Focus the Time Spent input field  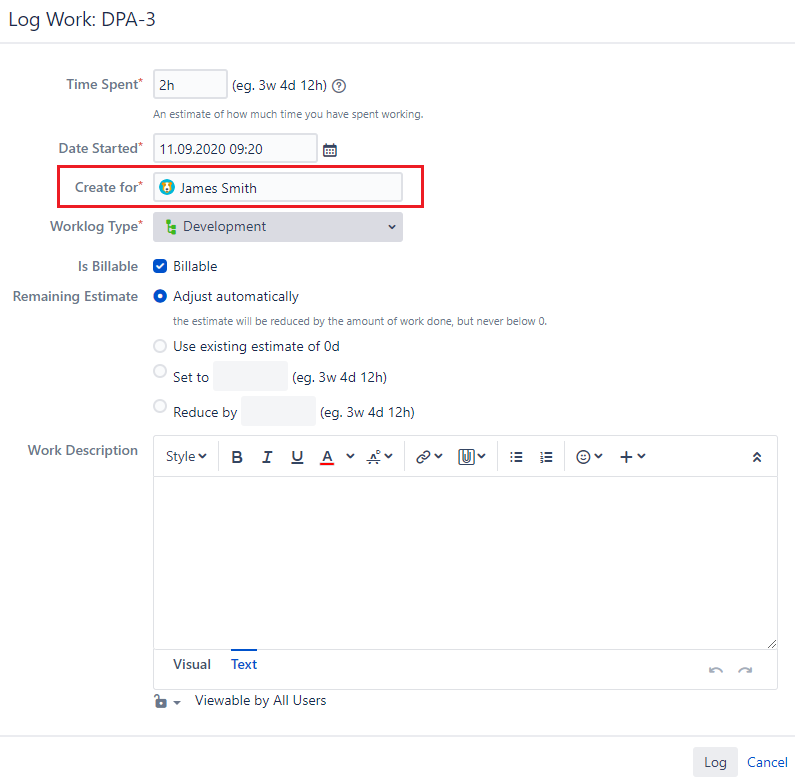(x=190, y=84)
